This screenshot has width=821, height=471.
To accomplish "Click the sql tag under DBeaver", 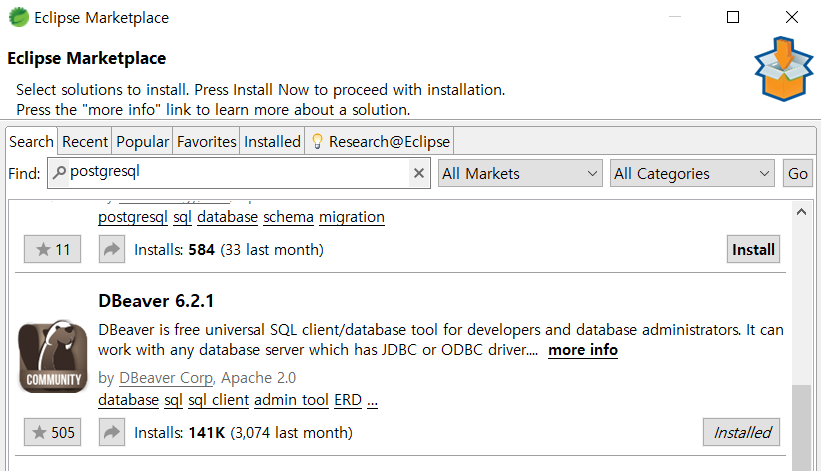I will pos(173,400).
